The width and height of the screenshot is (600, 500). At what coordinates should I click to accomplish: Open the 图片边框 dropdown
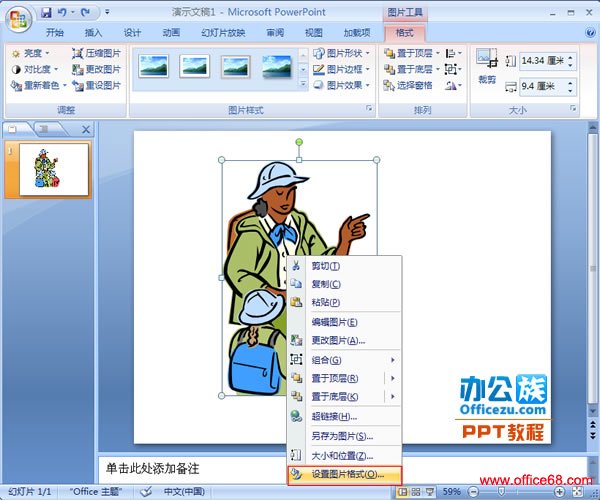[x=341, y=69]
